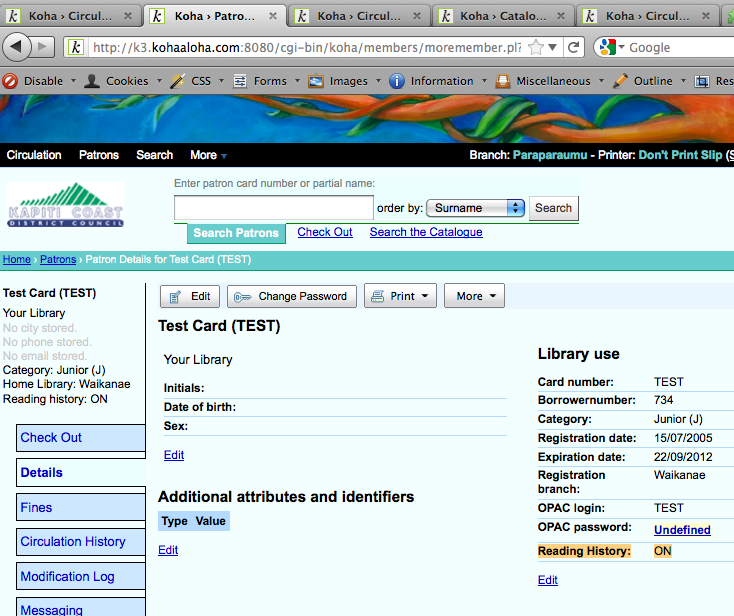This screenshot has width=734, height=616.
Task: Click the browser back arrow button
Action: coord(17,47)
